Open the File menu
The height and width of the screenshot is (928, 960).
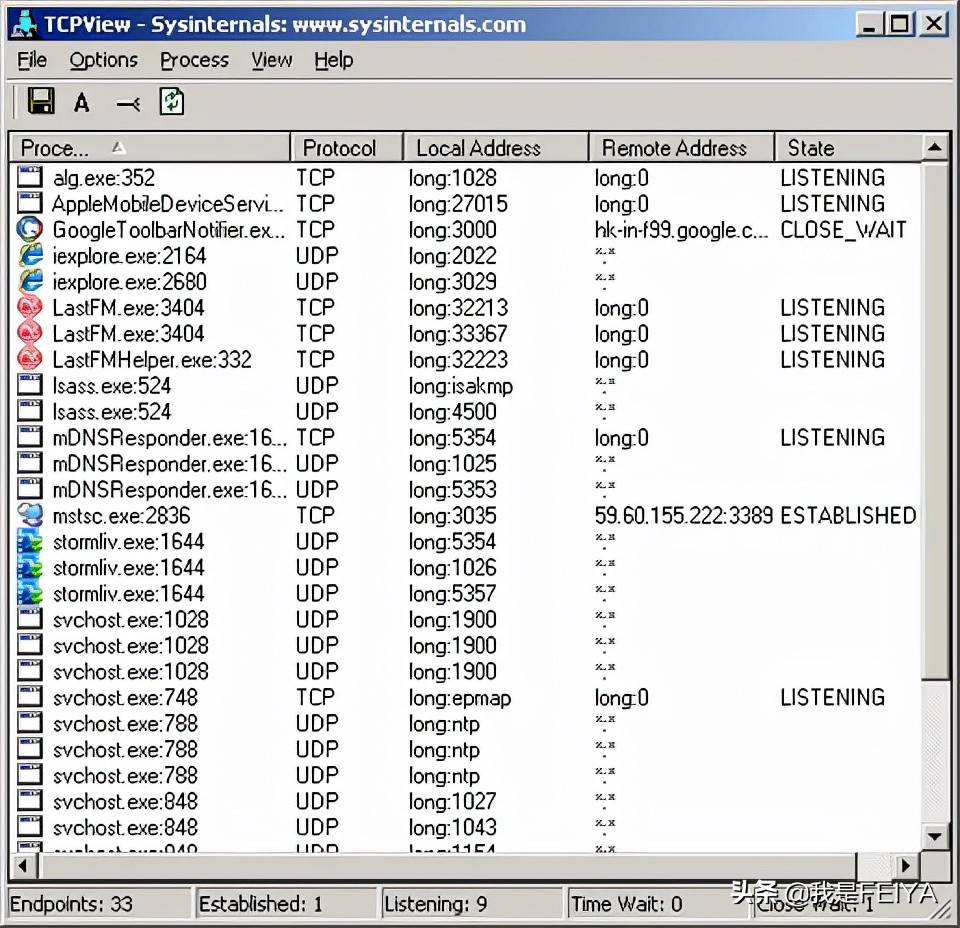click(32, 60)
